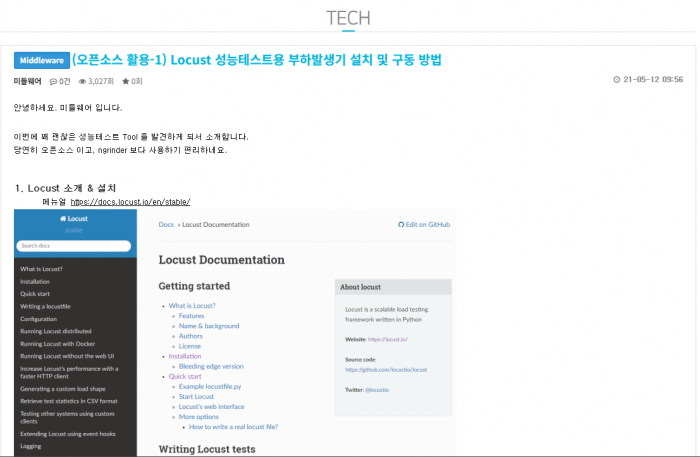Click the 미들웨어 author name
The width and height of the screenshot is (700, 457).
pos(27,81)
